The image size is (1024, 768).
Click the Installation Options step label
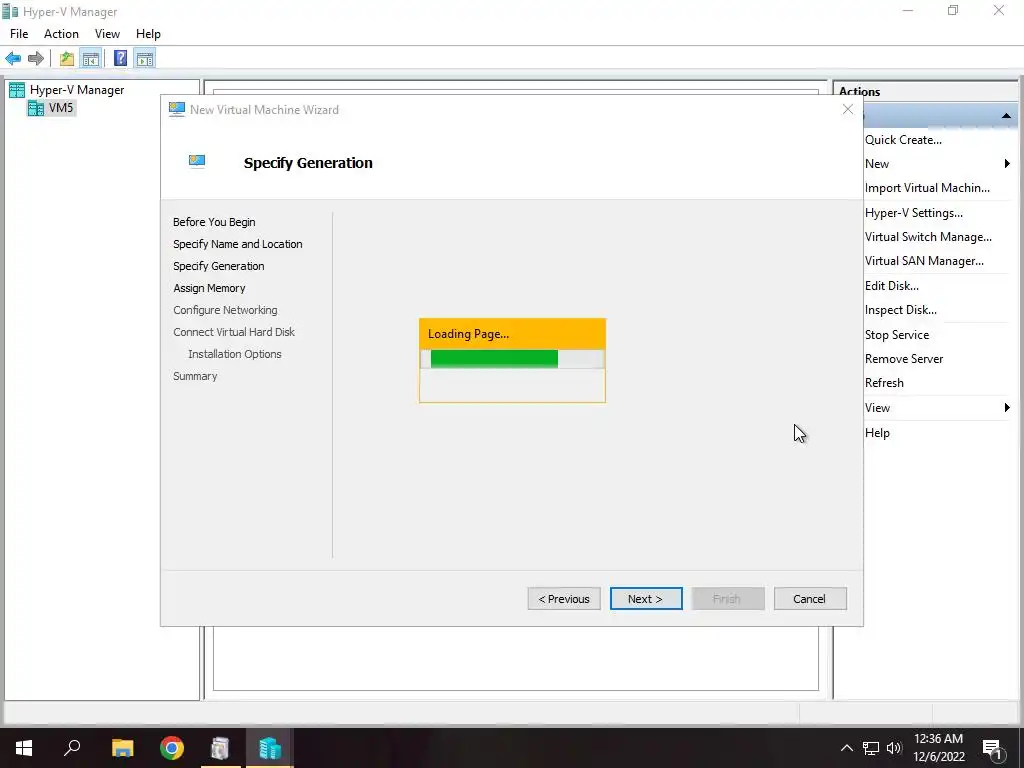(x=235, y=354)
